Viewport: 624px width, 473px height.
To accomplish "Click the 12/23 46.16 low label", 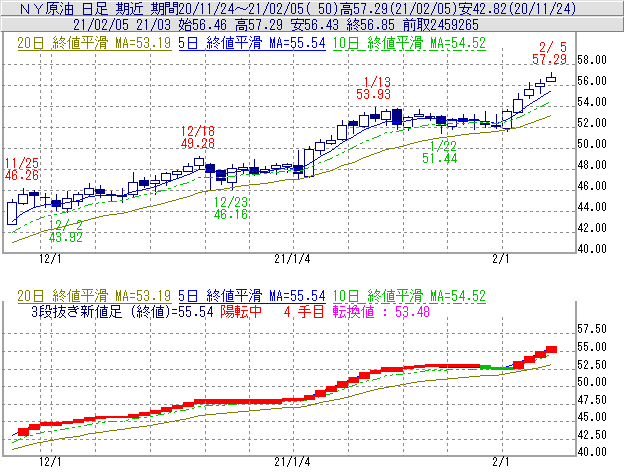I will [231, 208].
